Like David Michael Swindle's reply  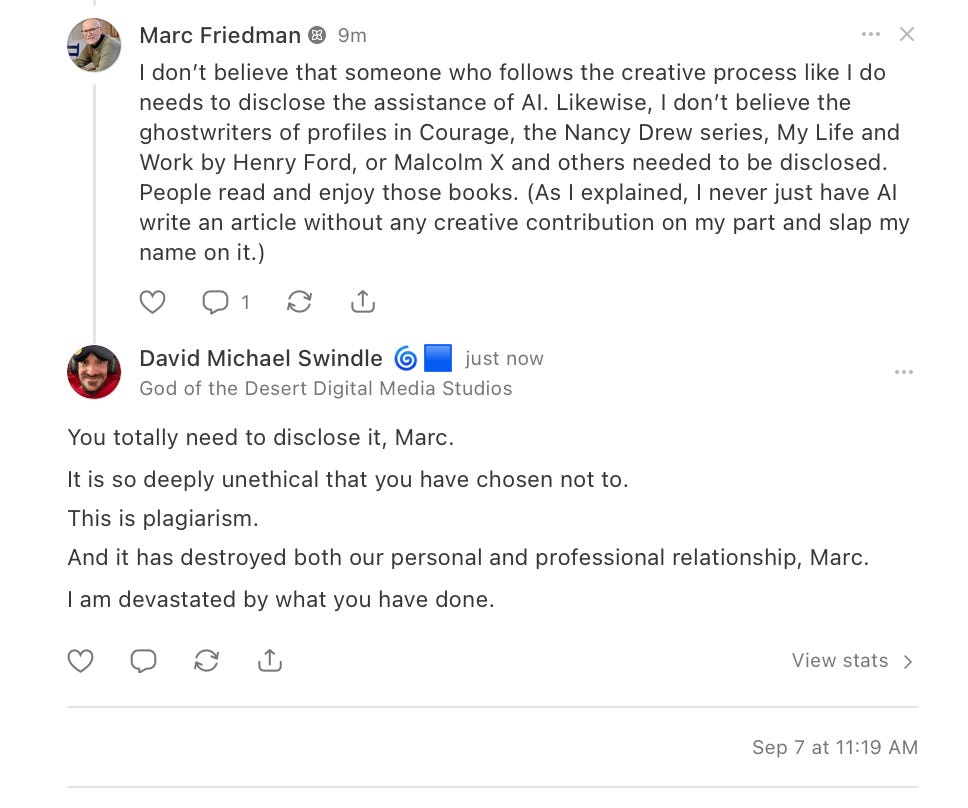coord(80,661)
